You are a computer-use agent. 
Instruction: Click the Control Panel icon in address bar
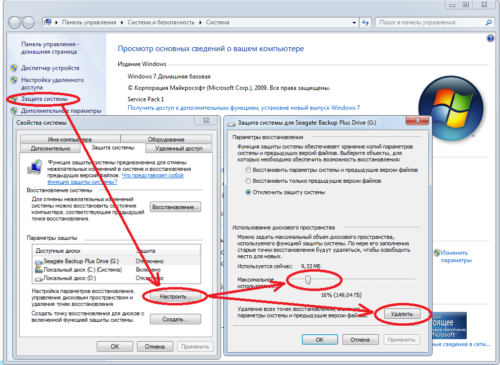48,22
